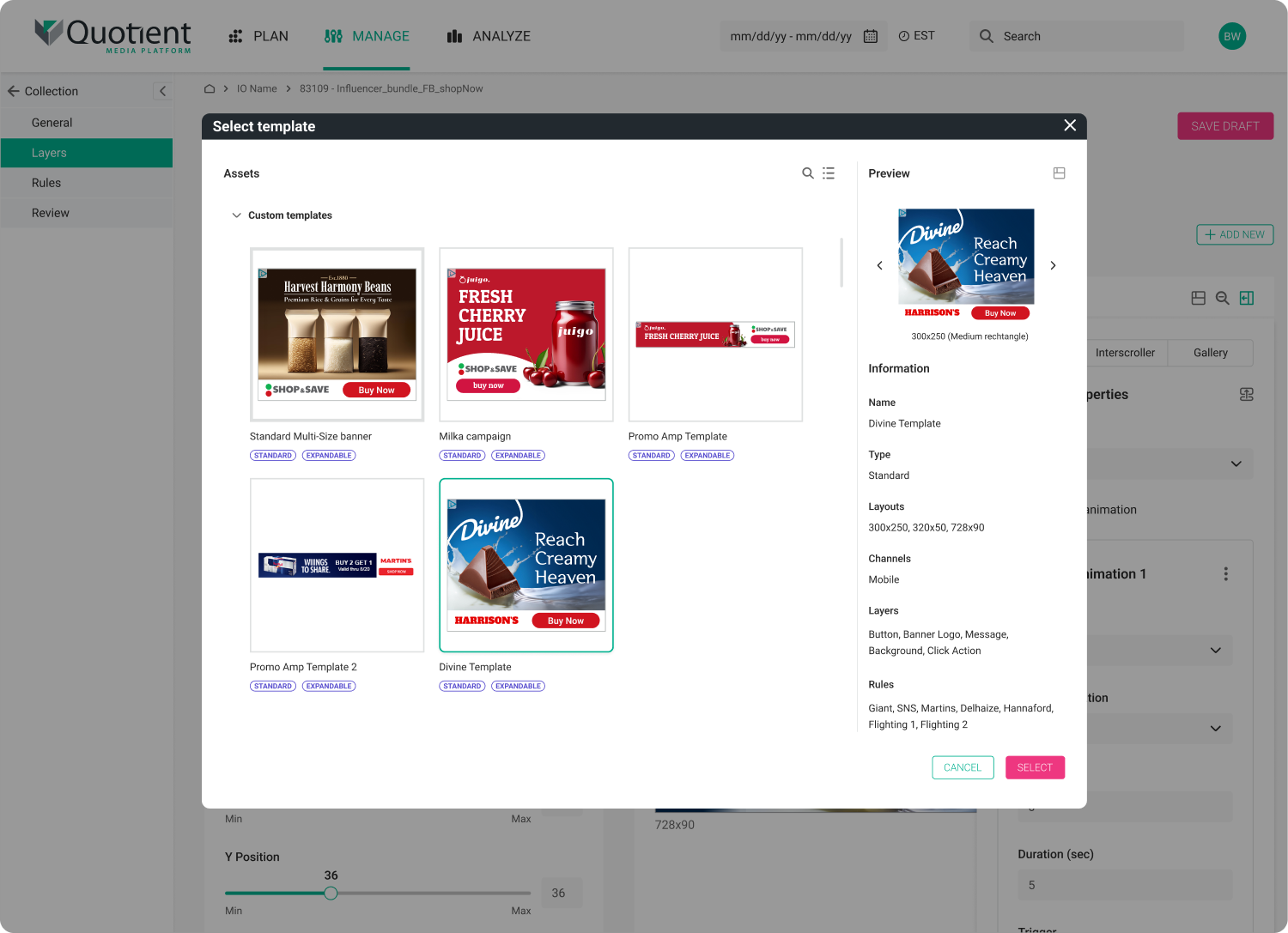Open the MANAGE menu
Image resolution: width=1288 pixels, height=933 pixels.
[367, 36]
